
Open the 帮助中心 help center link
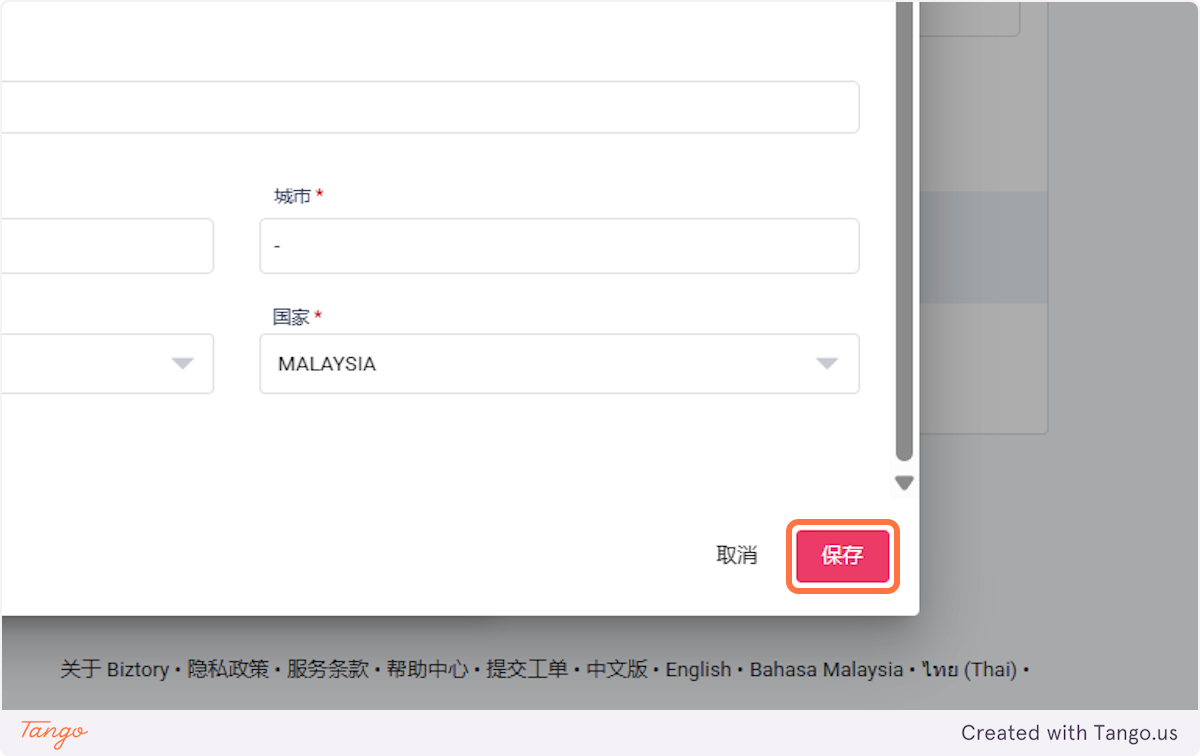(428, 669)
